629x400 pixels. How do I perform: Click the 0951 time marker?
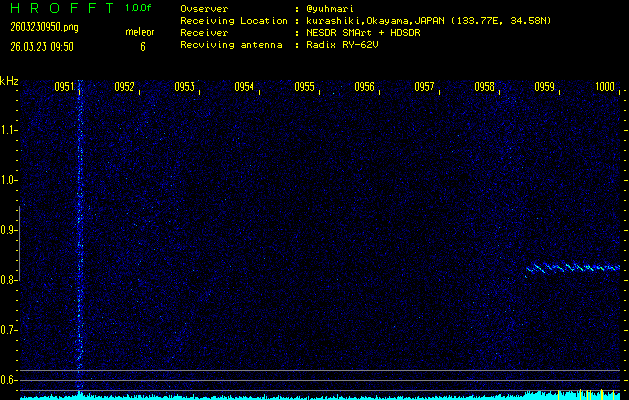click(x=64, y=87)
